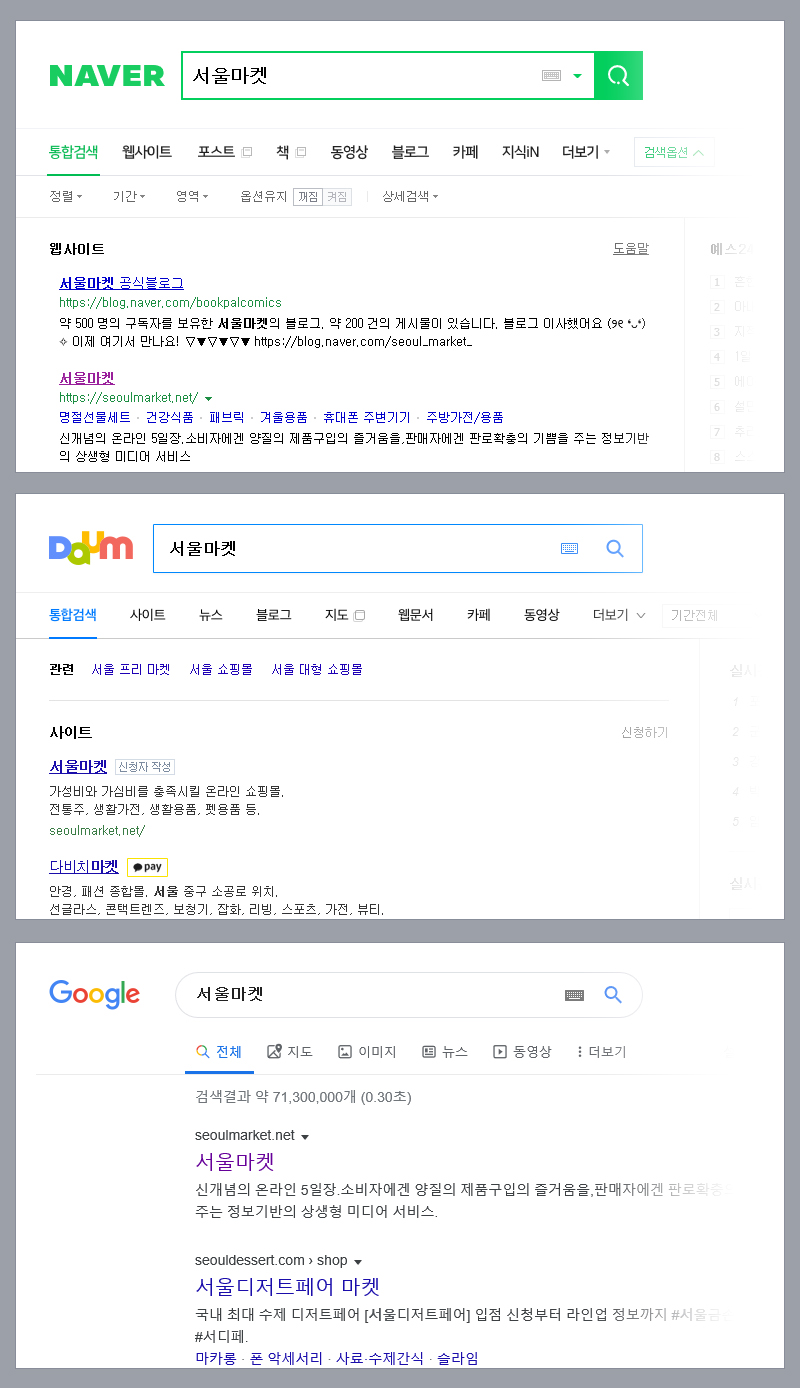Open Daum 지도 tab

(345, 615)
